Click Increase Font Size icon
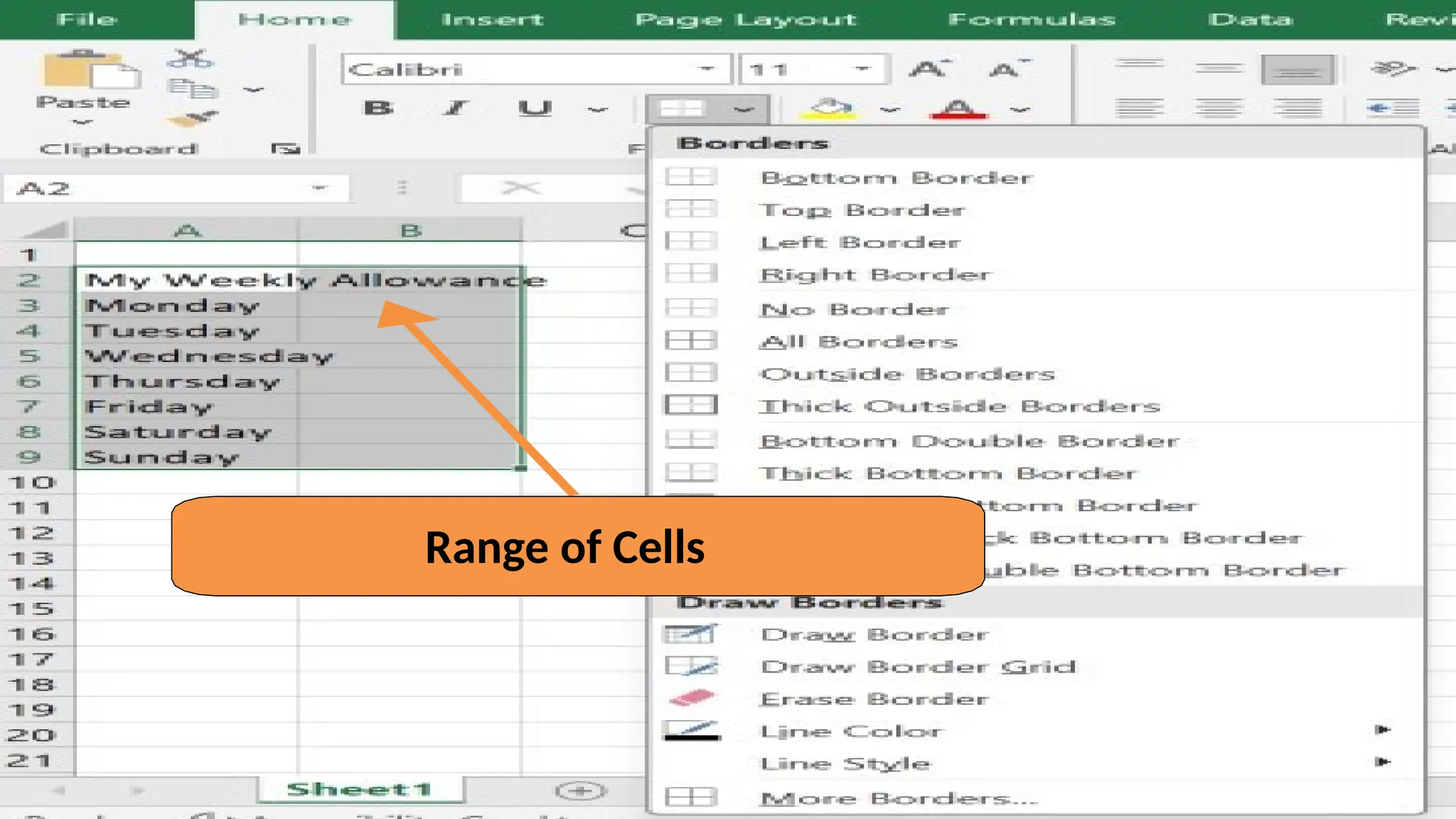1456x819 pixels. [x=930, y=69]
